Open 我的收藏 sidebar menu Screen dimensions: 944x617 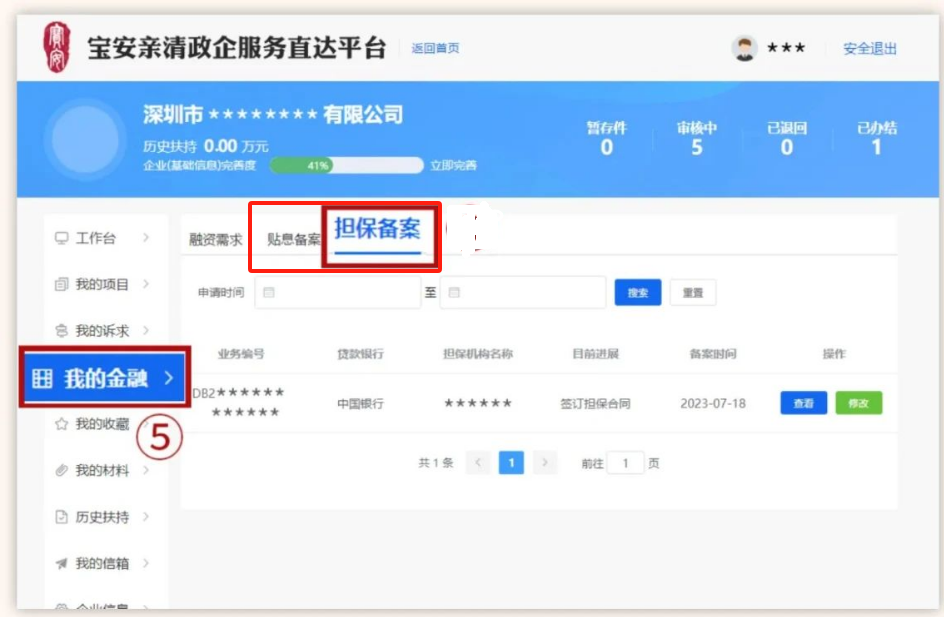tap(103, 424)
